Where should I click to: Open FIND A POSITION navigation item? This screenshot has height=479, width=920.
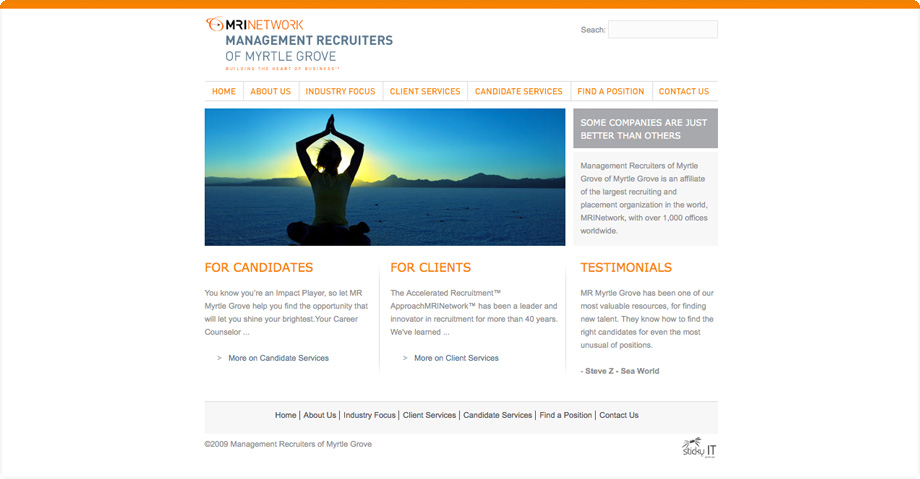coord(611,92)
